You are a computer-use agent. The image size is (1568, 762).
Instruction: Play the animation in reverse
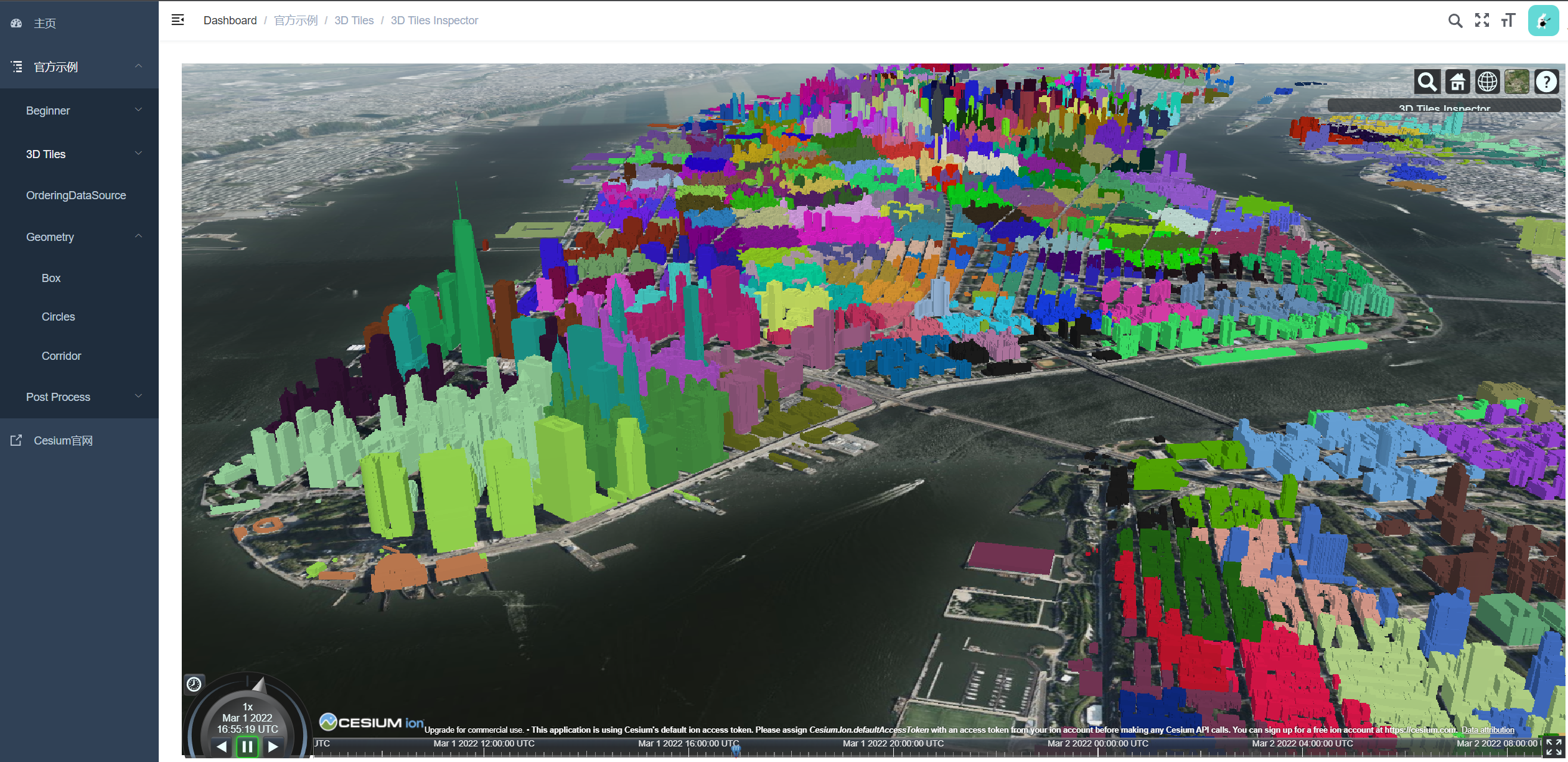[x=222, y=746]
